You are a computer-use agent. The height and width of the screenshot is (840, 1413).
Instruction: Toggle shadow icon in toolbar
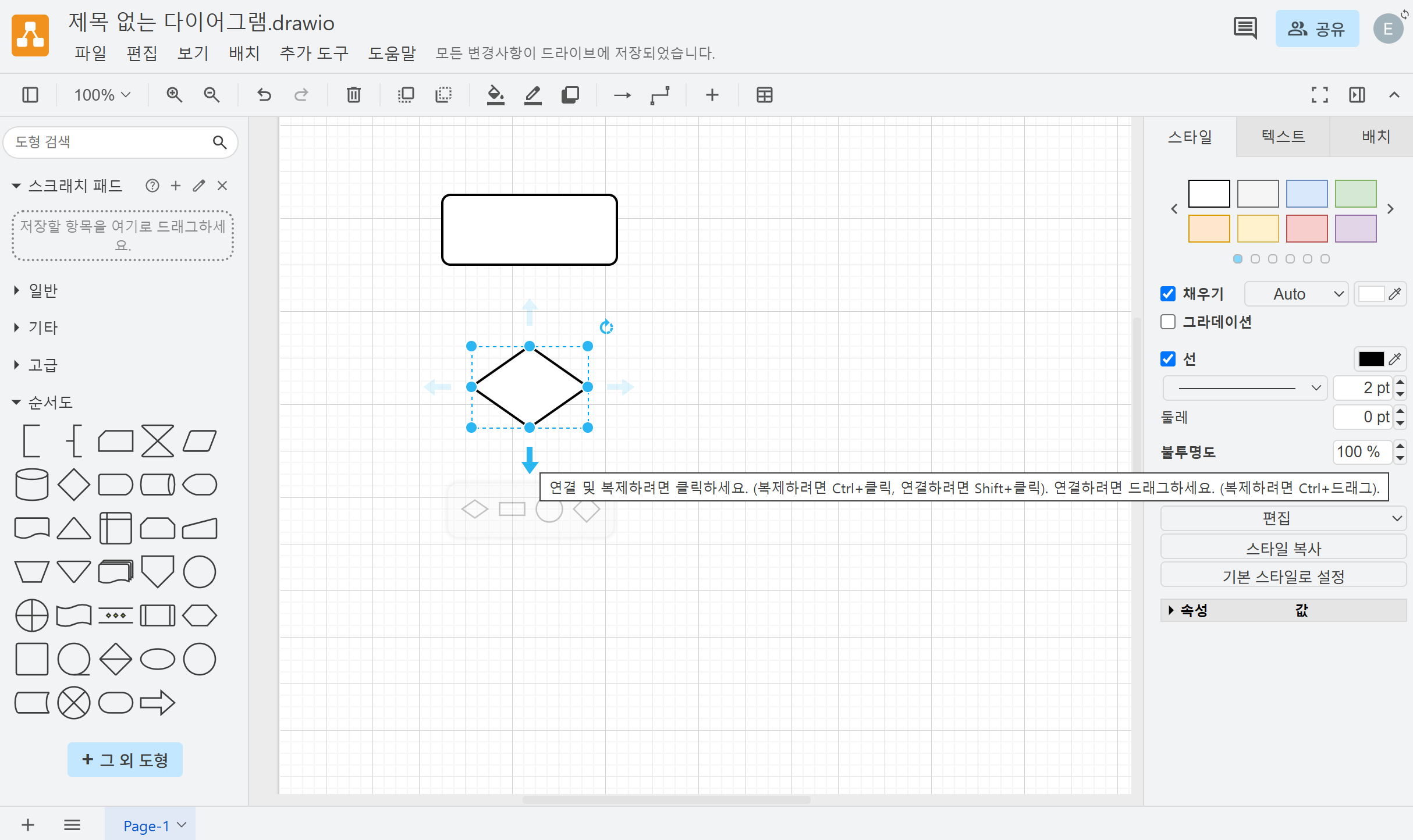570,95
